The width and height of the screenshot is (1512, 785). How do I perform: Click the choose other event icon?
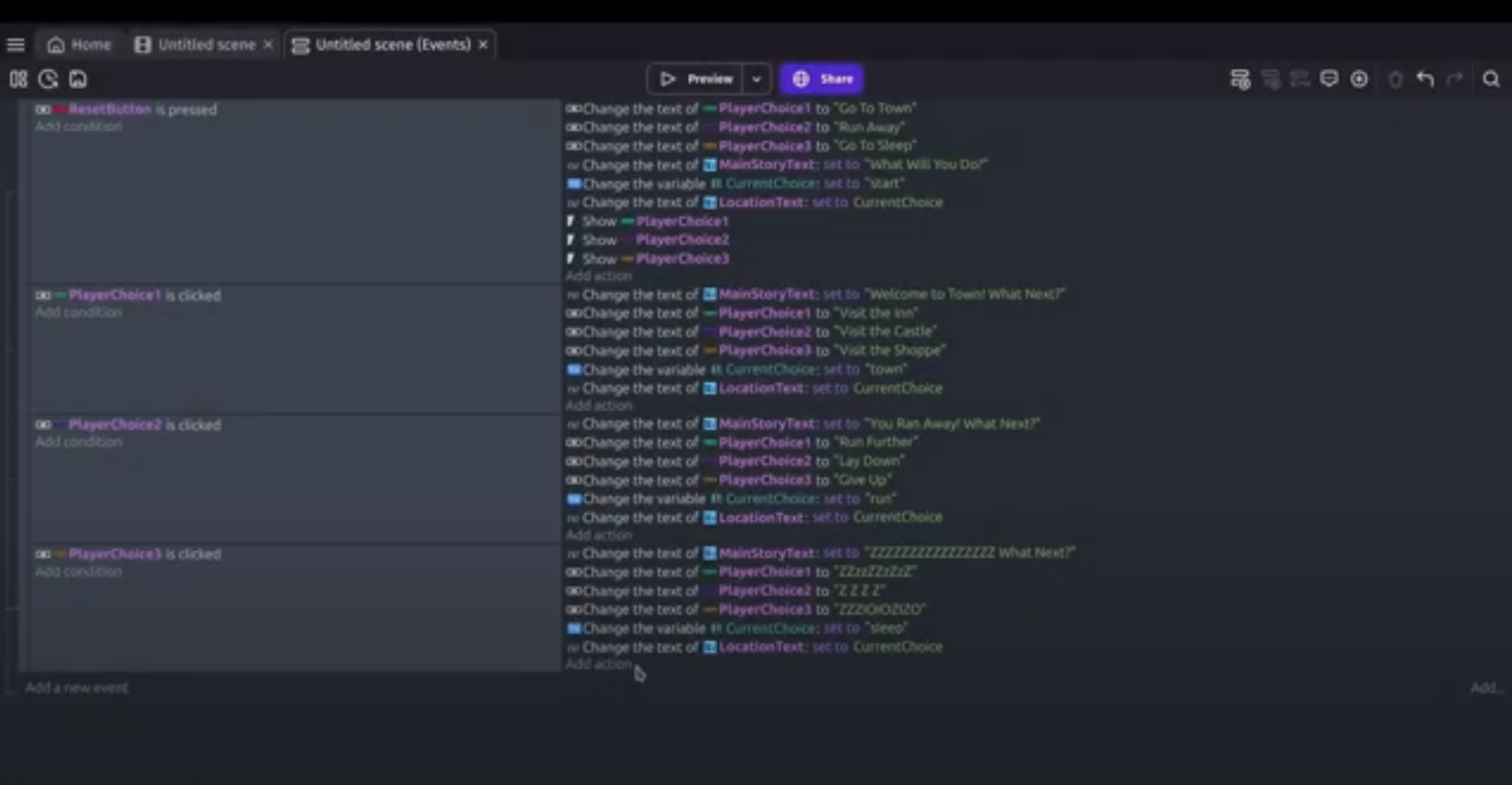coord(1359,79)
